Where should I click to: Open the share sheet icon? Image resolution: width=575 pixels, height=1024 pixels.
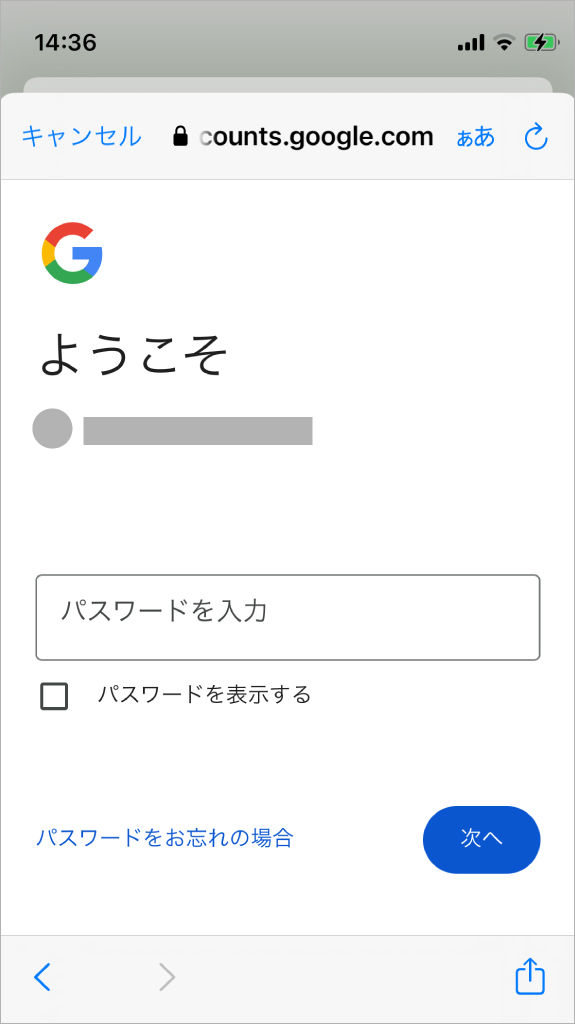(530, 976)
